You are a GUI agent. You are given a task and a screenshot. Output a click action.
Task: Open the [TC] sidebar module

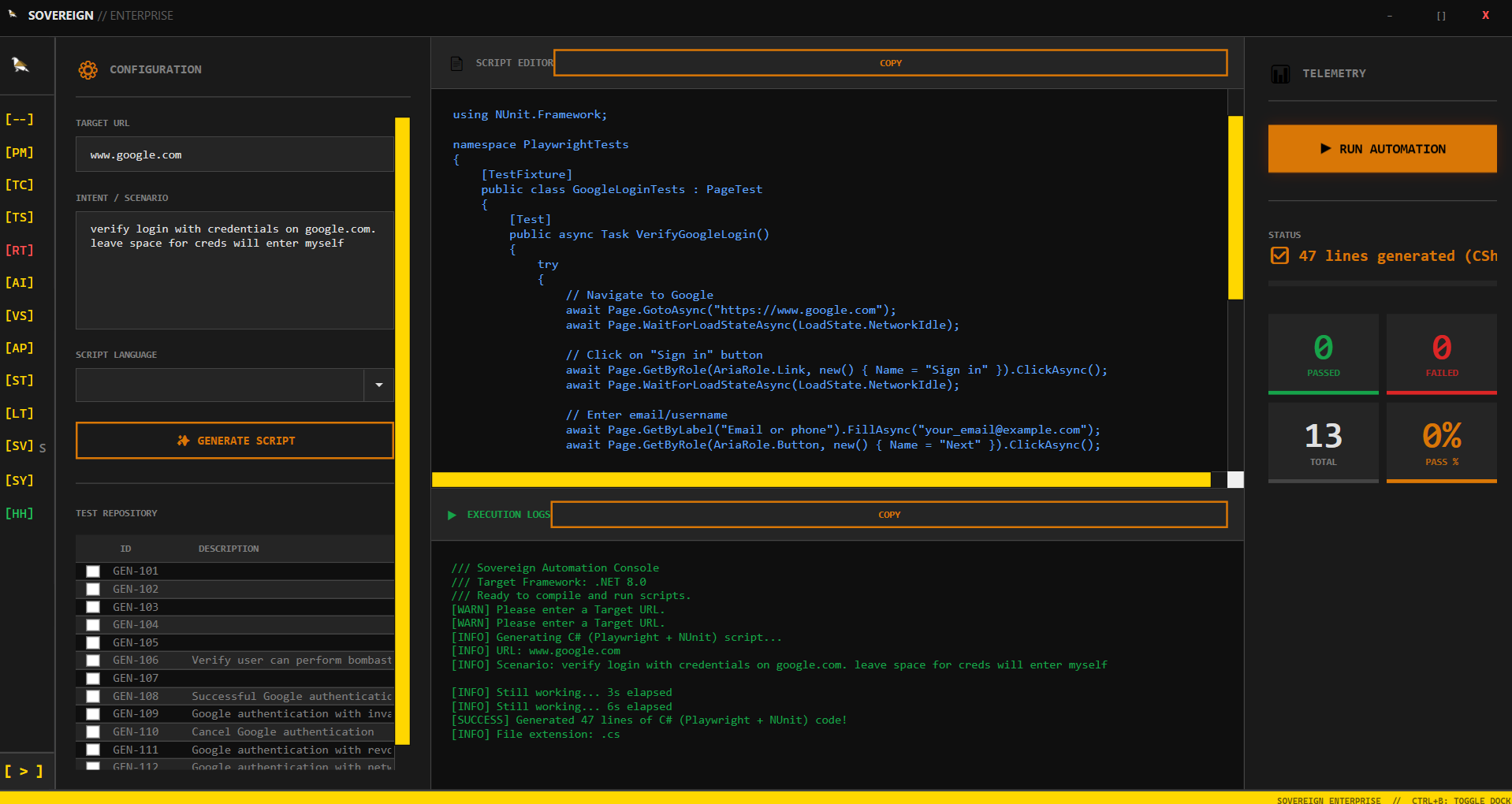tap(20, 184)
